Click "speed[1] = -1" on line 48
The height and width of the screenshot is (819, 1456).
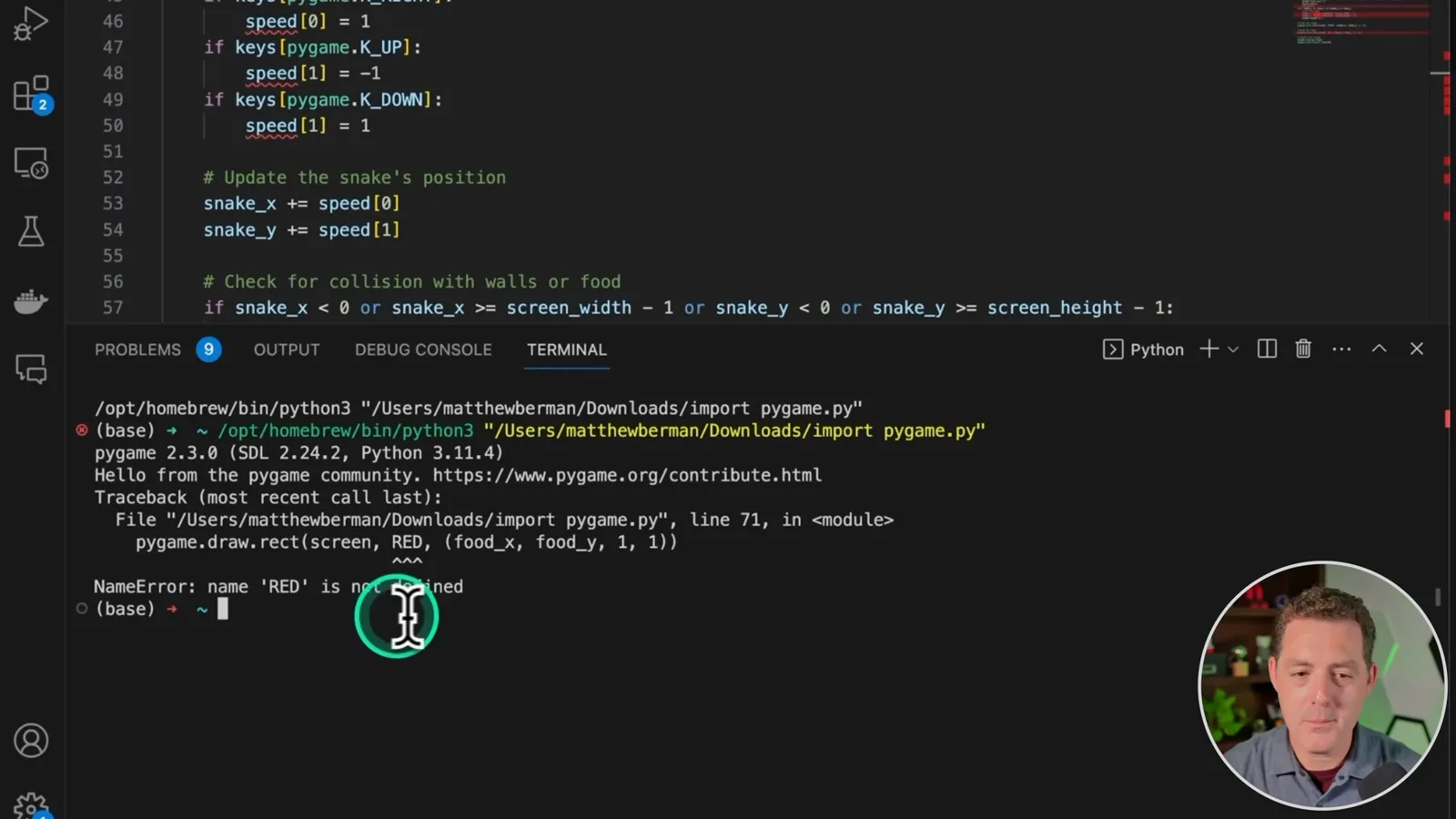coord(313,74)
